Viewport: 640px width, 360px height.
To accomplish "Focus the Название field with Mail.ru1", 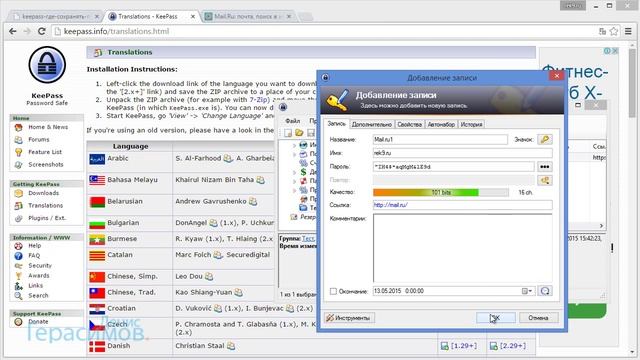I will 440,140.
